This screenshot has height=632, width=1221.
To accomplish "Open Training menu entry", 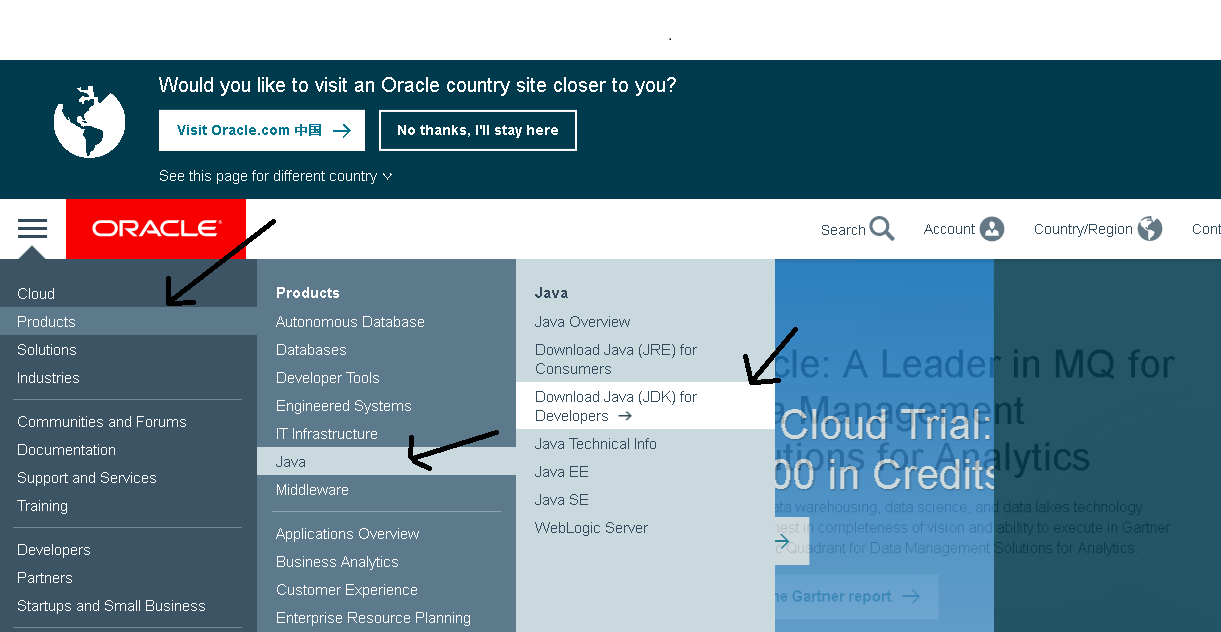I will (42, 505).
